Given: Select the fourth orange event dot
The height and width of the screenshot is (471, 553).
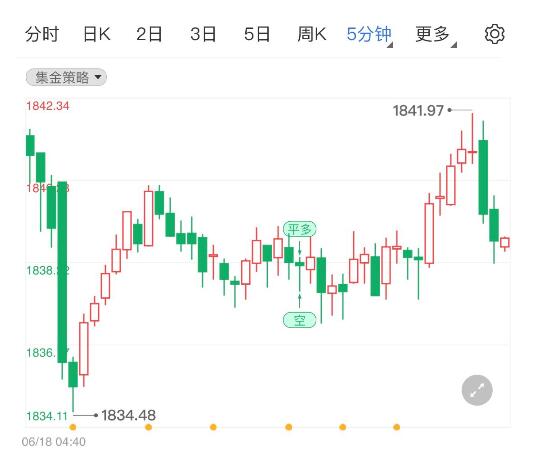Looking at the screenshot, I should point(288,427).
